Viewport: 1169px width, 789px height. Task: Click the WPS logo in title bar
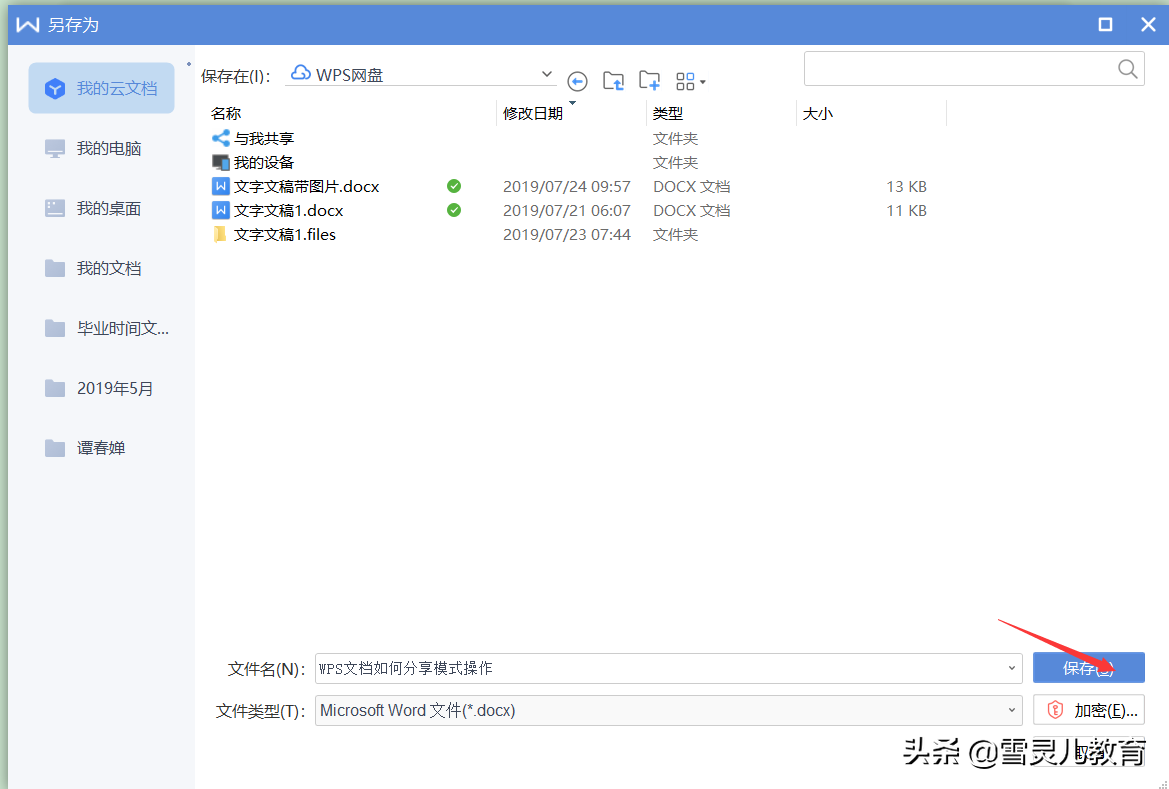click(28, 25)
